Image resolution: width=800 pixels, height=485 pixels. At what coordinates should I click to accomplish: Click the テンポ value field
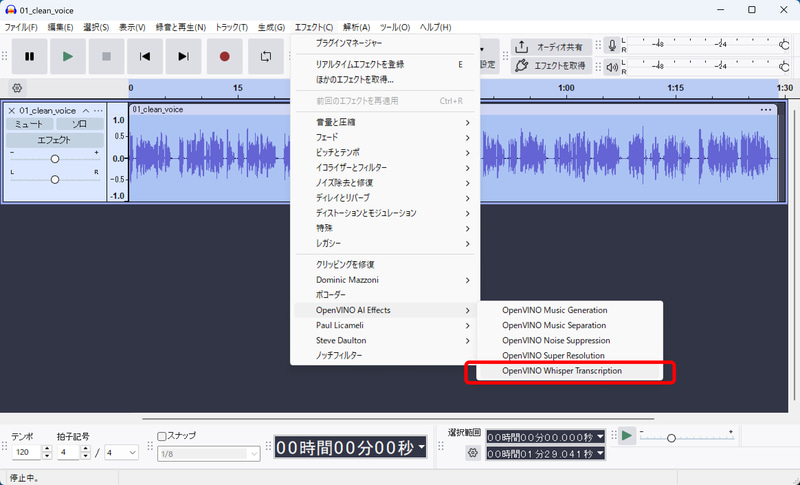tap(27, 452)
